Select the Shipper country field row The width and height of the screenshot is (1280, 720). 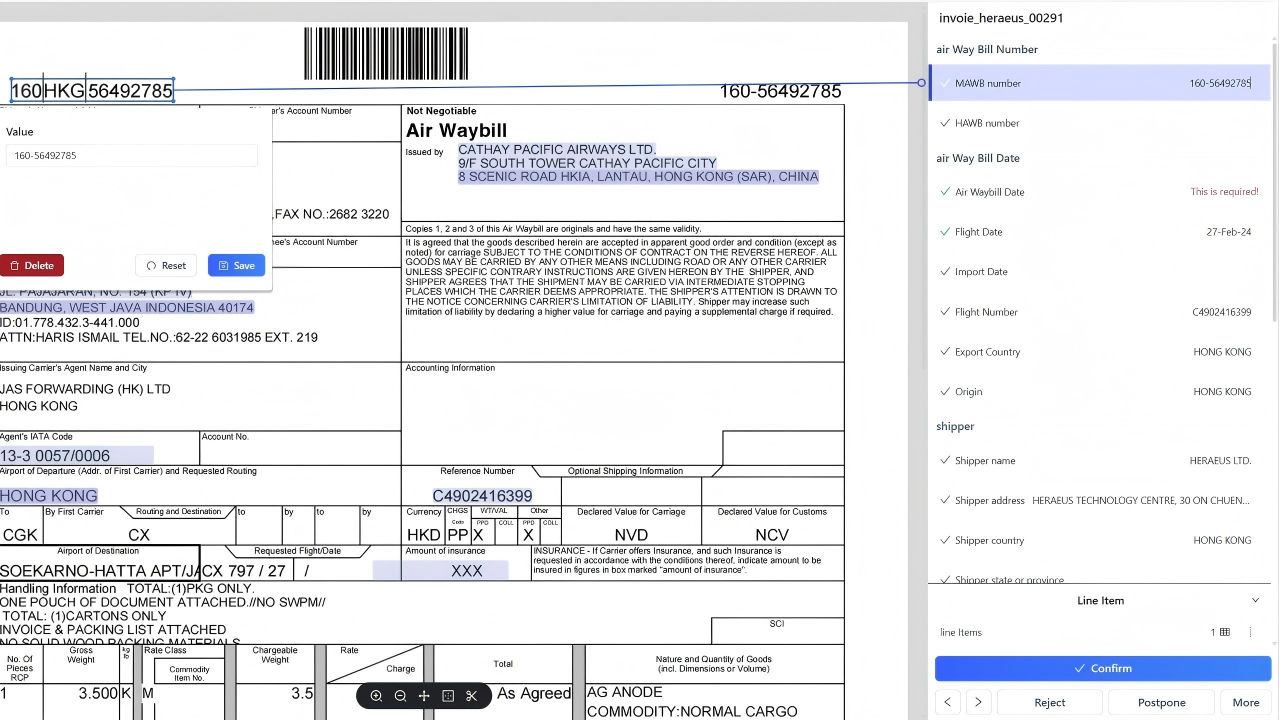[1099, 540]
